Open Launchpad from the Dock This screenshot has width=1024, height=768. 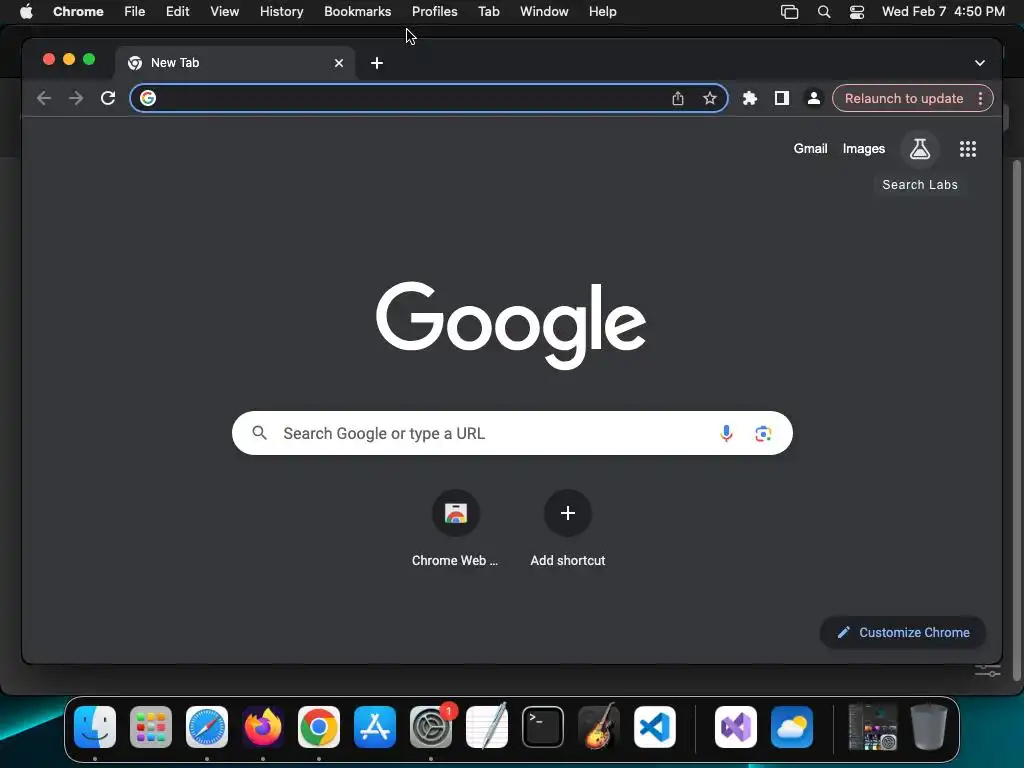[151, 727]
